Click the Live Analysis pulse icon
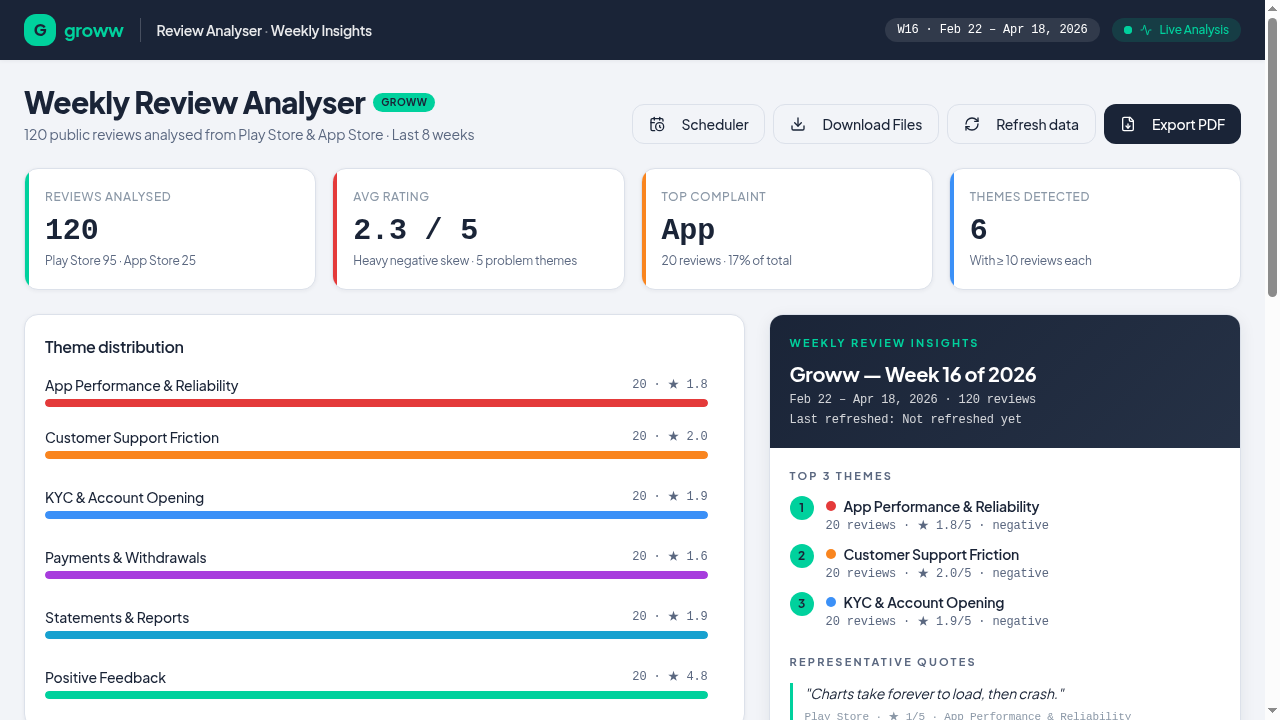This screenshot has width=1280, height=720. click(x=1146, y=30)
